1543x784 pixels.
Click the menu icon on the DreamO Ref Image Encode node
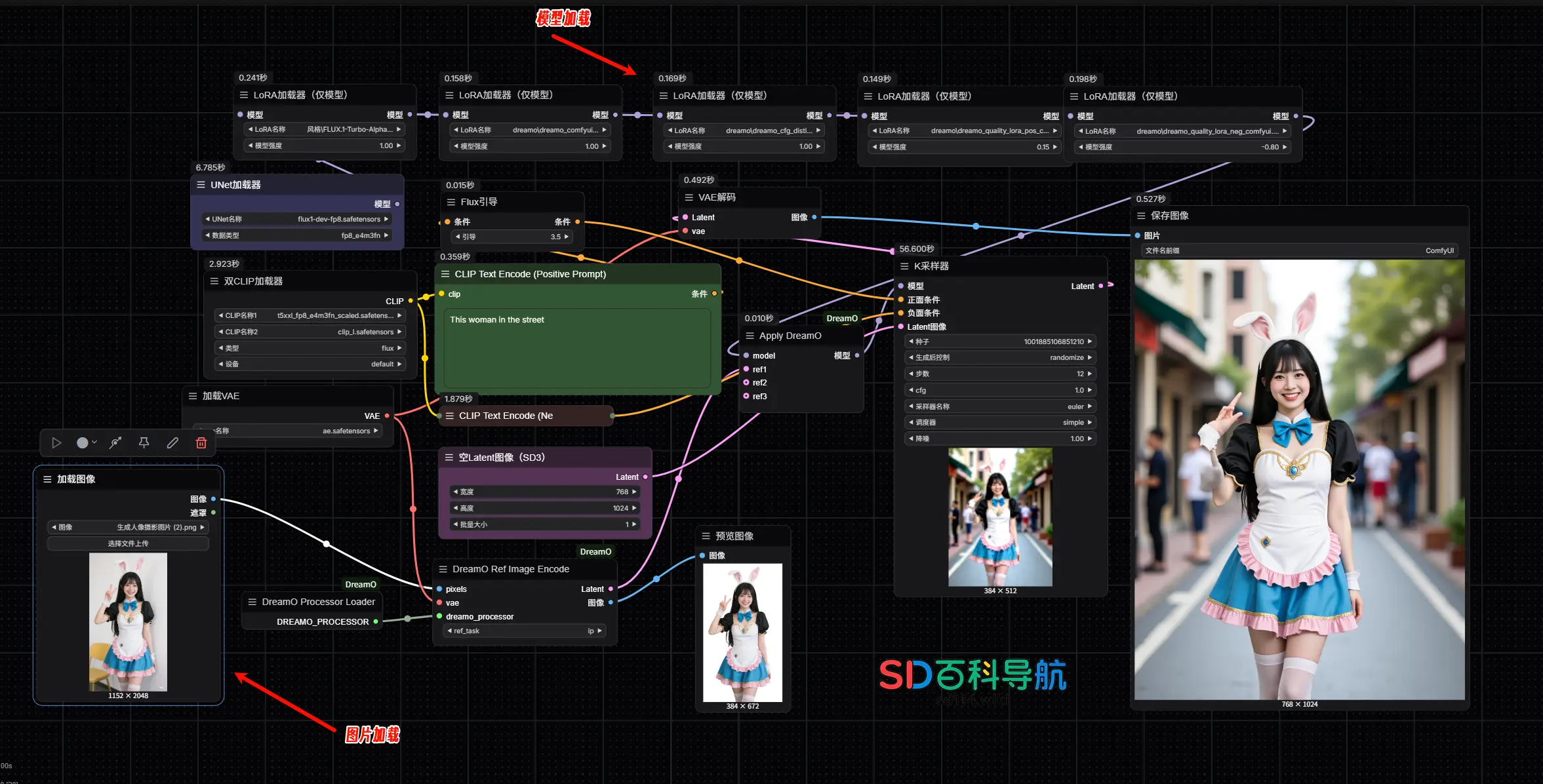click(443, 569)
